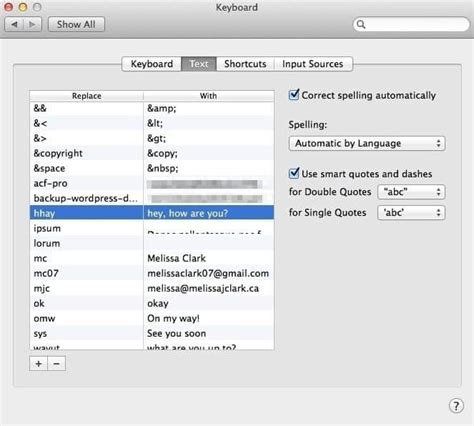Select the mc07 shortcut cell
474x426 pixels.
coord(87,273)
